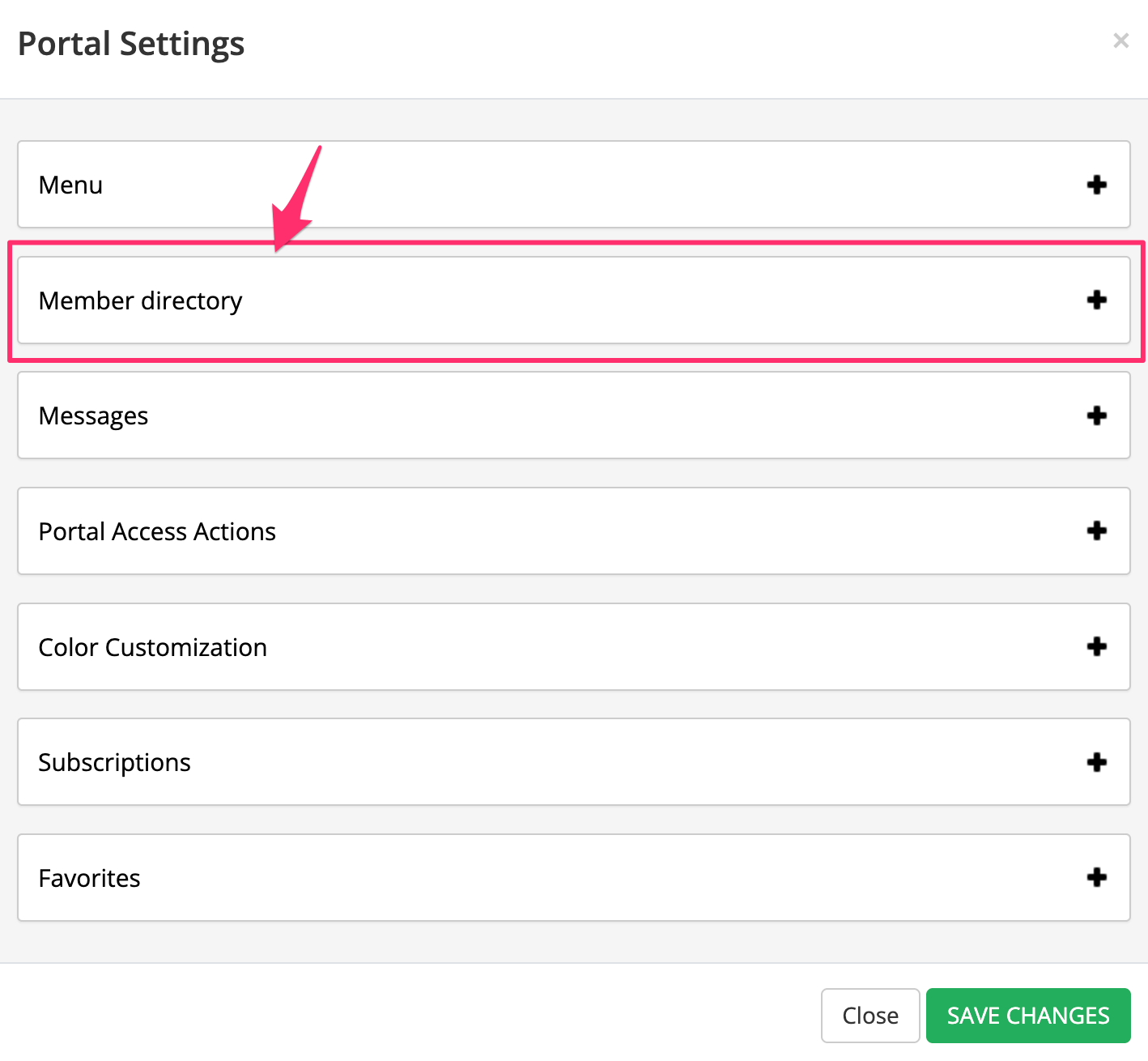Click the plus icon beside Subscriptions
Screen dimensions: 1148x1061
pos(1097,762)
